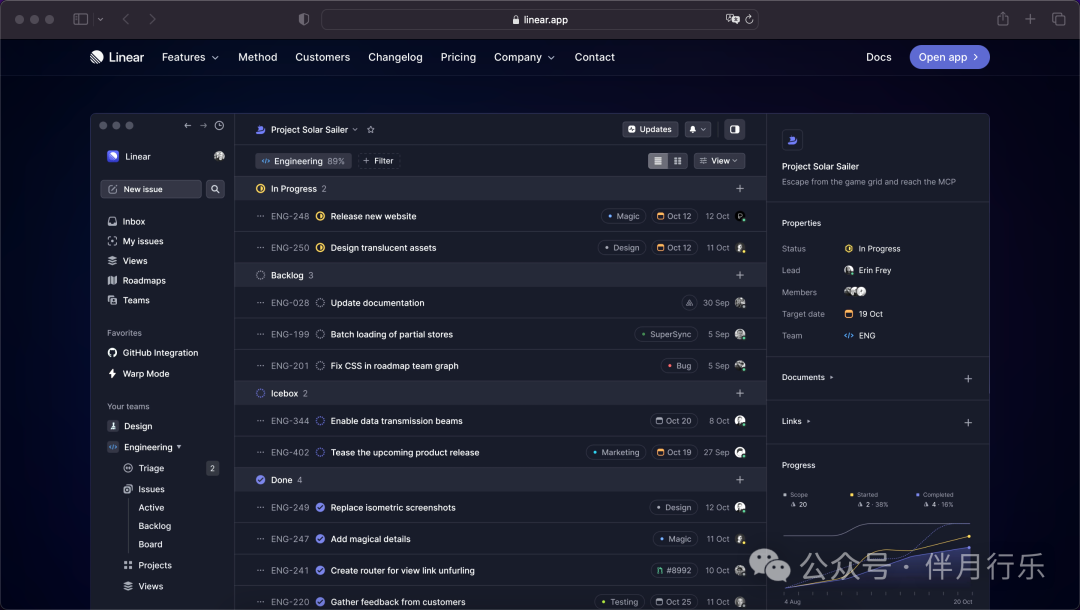
Task: Click user avatar next to Linear workspace
Action: pos(219,156)
